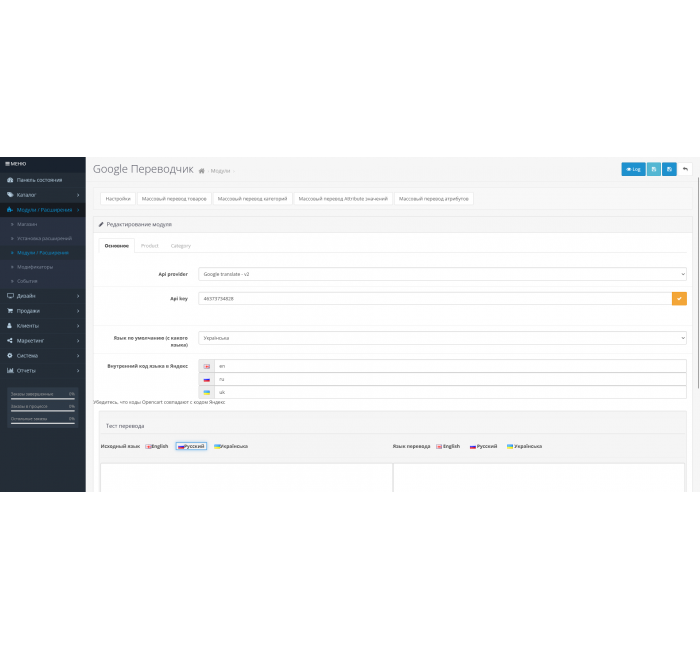700x650 pixels.
Task: Open Модули / Расширения submenu item
Action: [43, 253]
